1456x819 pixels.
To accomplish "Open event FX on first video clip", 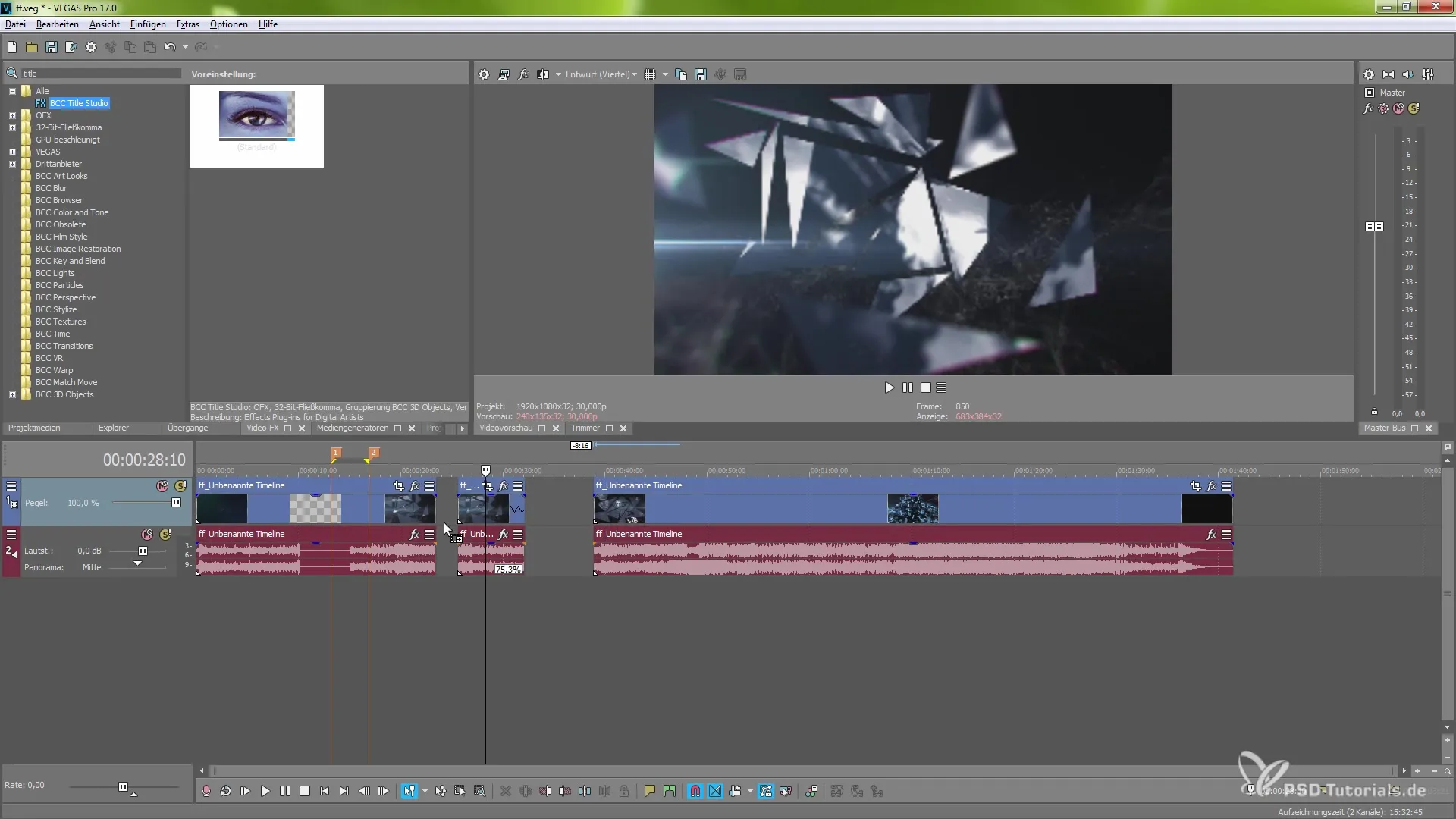I will pos(414,486).
